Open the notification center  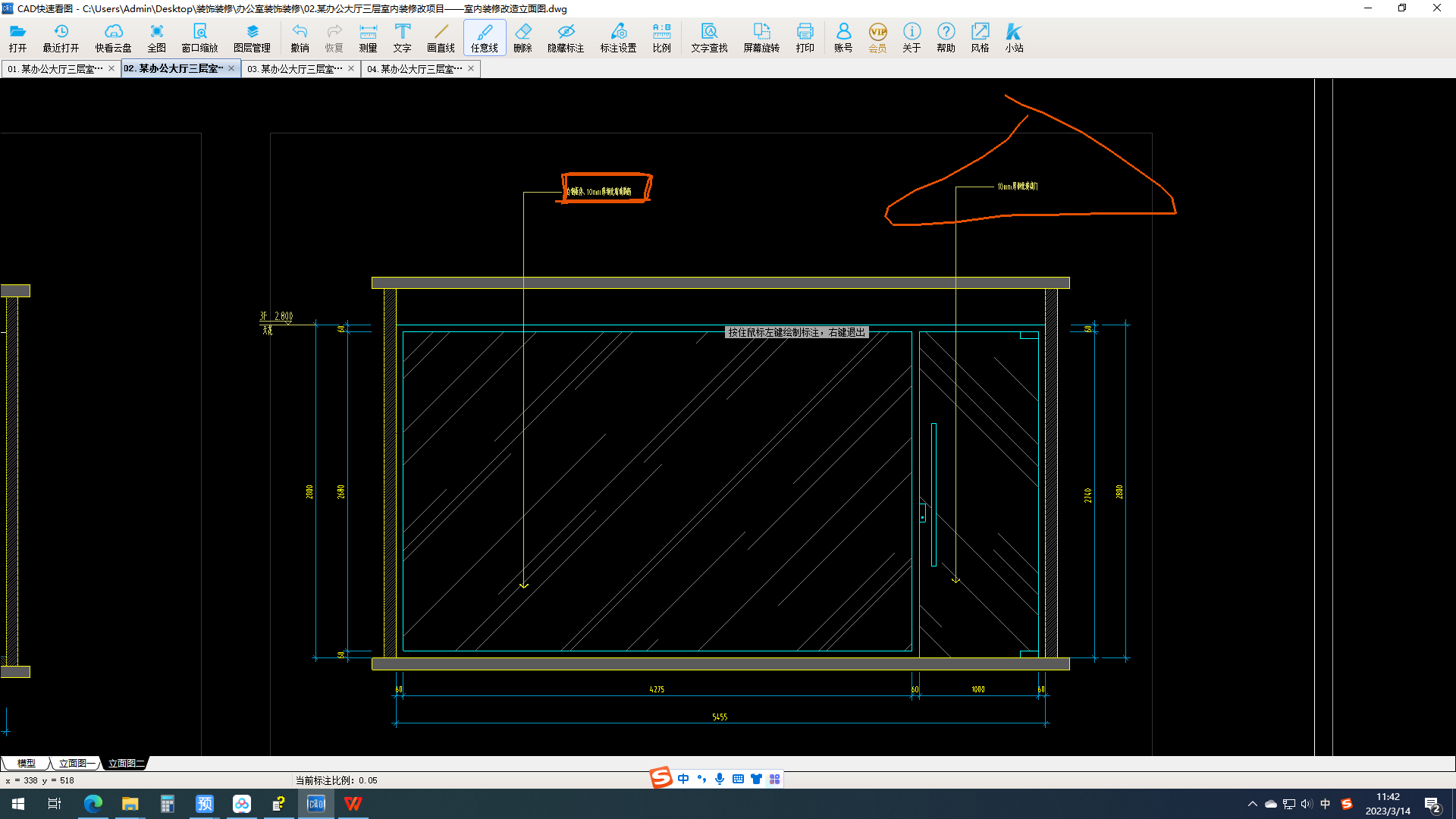click(1432, 804)
